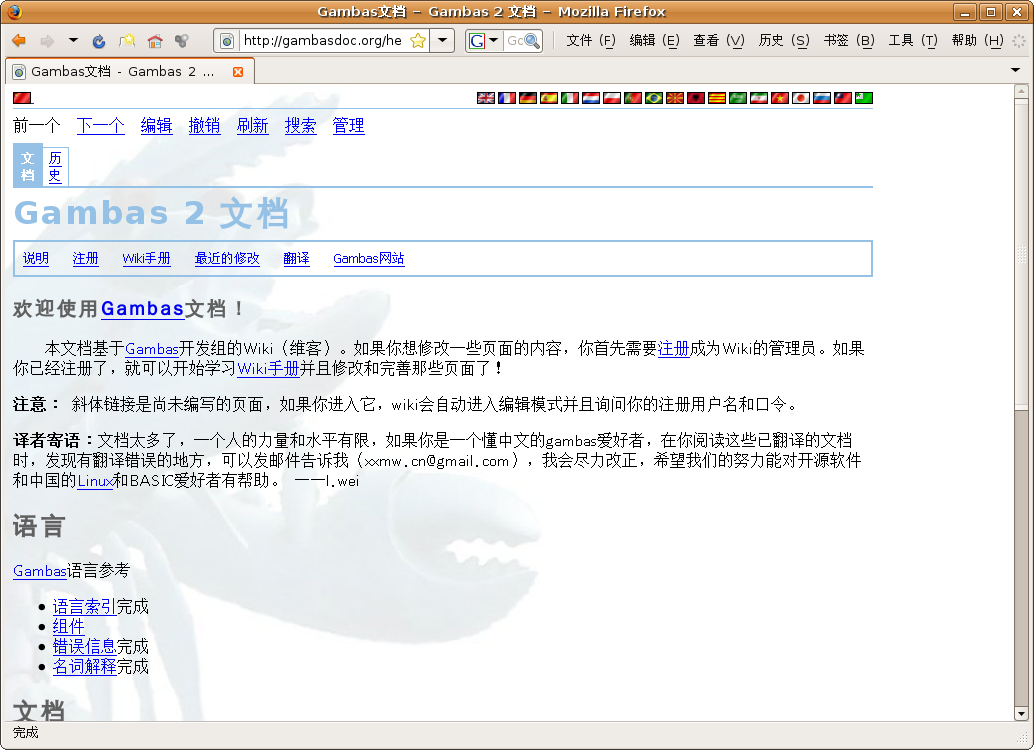Image resolution: width=1034 pixels, height=750 pixels.
Task: Reload the page with the refresh icon
Action: click(x=99, y=41)
